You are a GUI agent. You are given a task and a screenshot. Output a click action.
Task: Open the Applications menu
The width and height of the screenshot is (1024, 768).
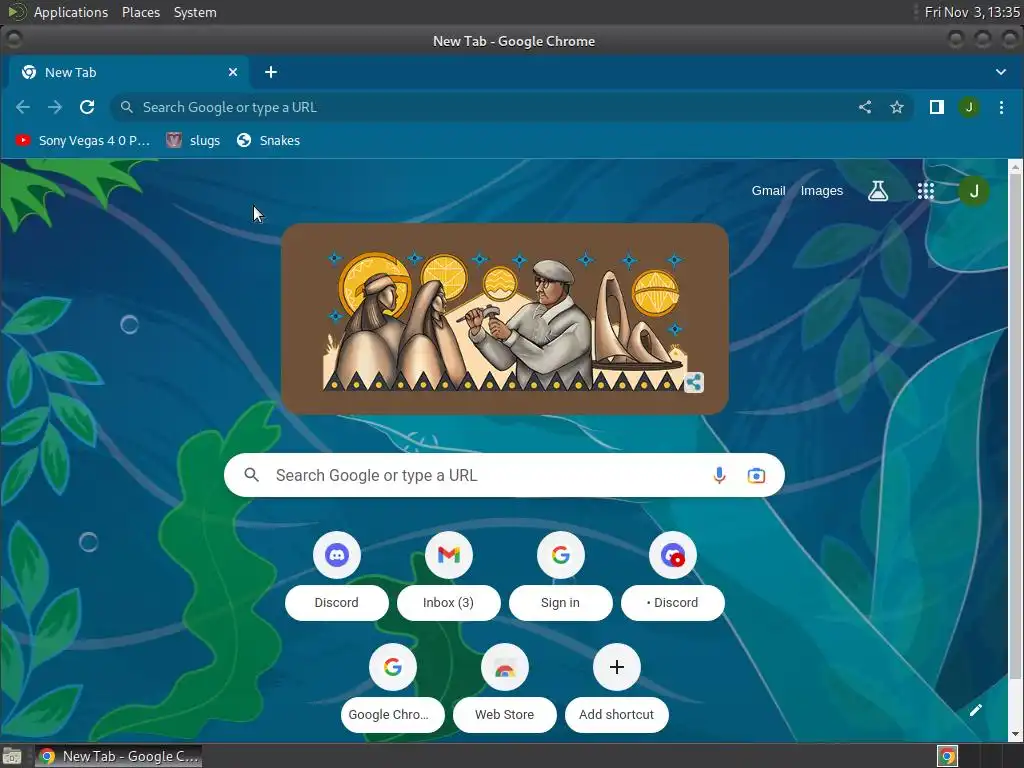tap(71, 12)
